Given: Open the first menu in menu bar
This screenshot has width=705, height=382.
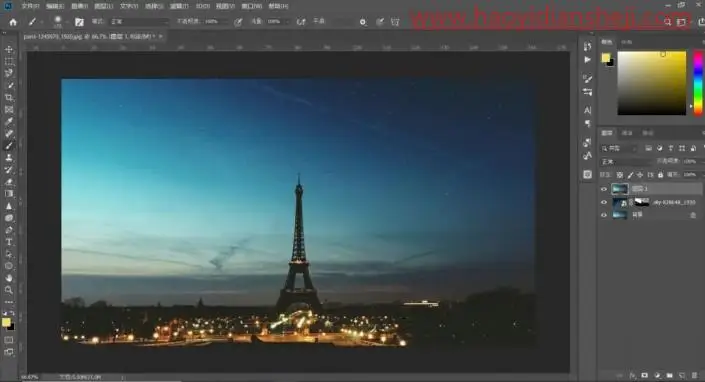Looking at the screenshot, I should tap(30, 6).
